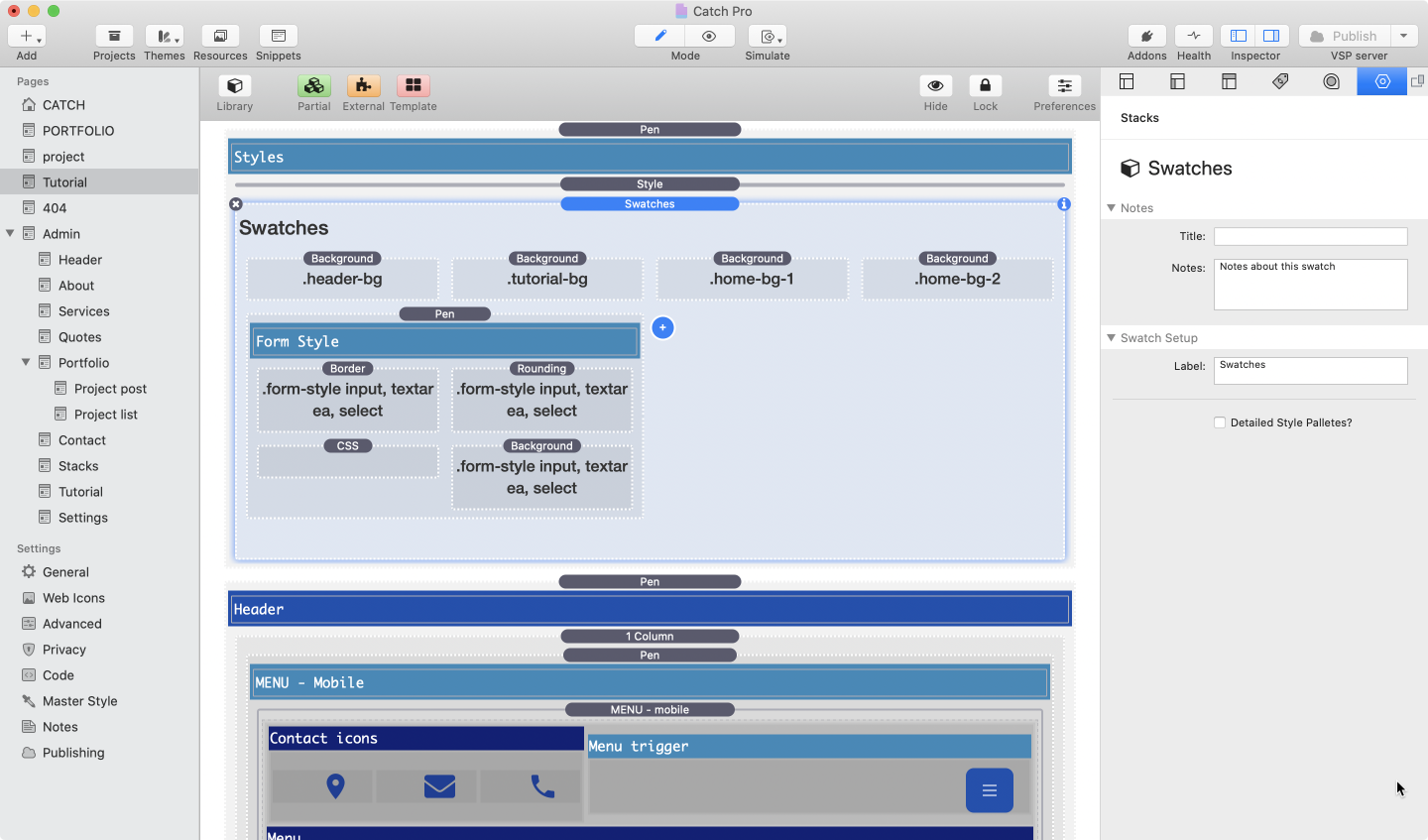Collapse the Admin page tree
Screen dimensions: 1428x840
coord(11,234)
